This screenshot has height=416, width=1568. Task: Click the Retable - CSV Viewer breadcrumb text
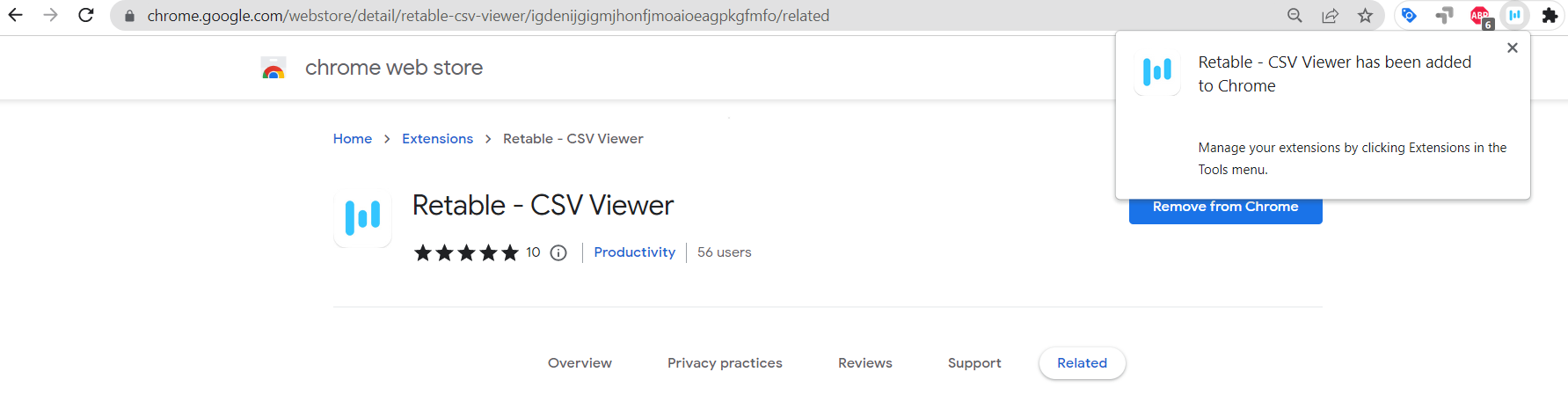pos(573,139)
